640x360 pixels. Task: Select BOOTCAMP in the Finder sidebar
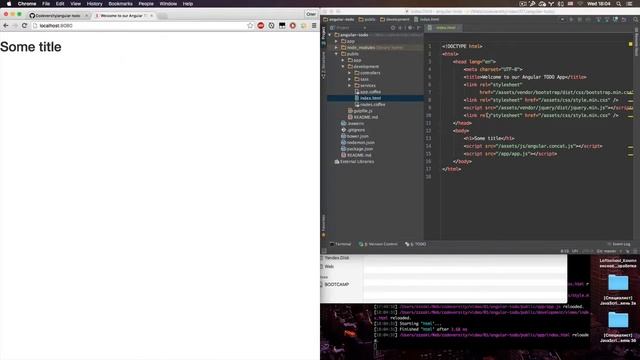pos(337,284)
